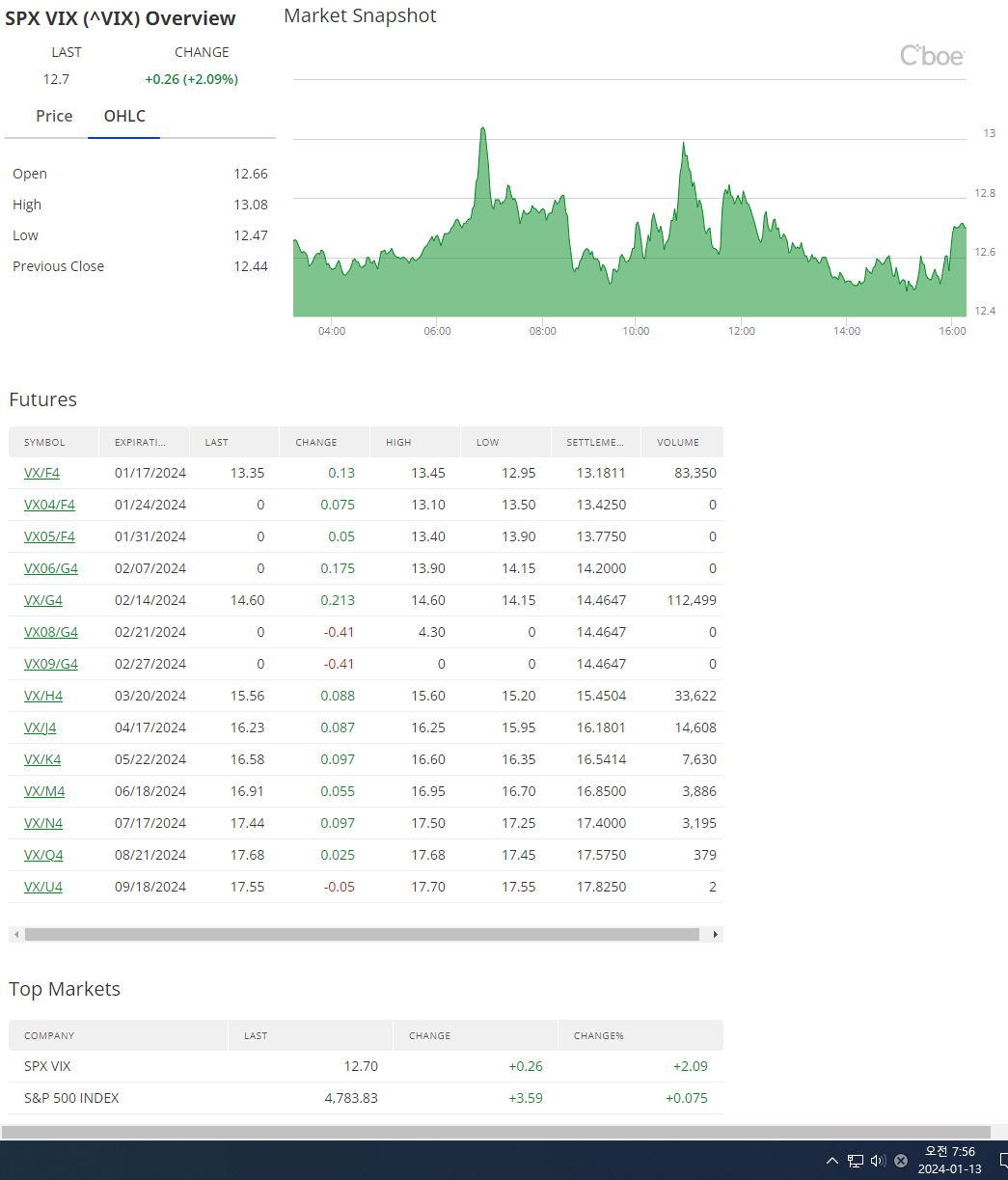Open the VX/M4 futures link
The height and width of the screenshot is (1180, 1008).
point(44,791)
